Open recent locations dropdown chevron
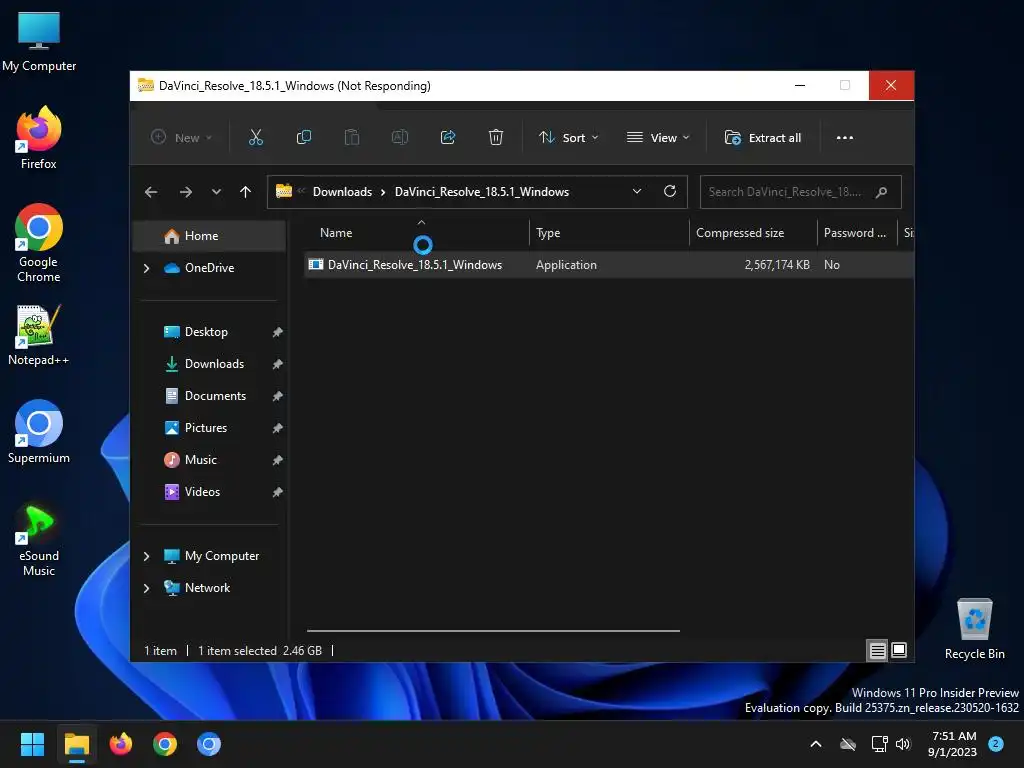This screenshot has width=1024, height=768. click(x=216, y=192)
